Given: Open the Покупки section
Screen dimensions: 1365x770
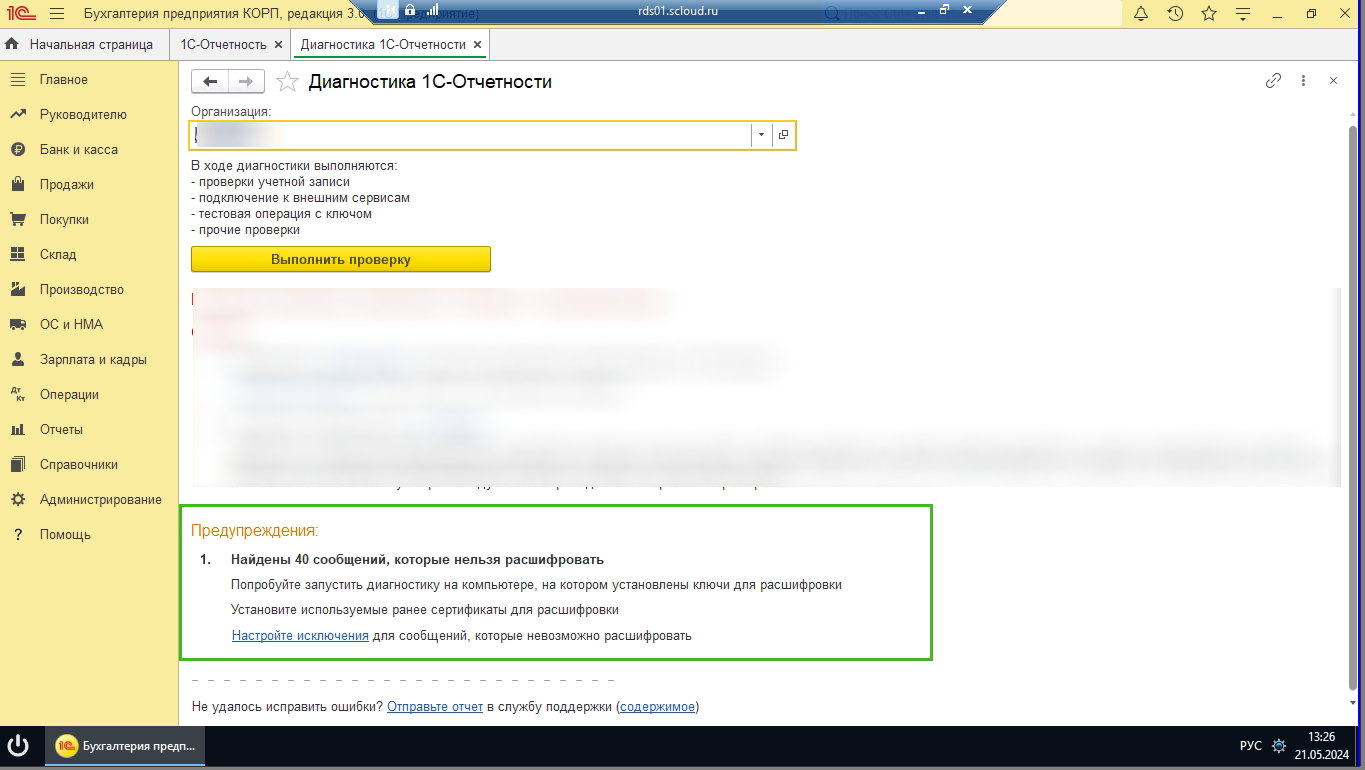Looking at the screenshot, I should (89, 220).
